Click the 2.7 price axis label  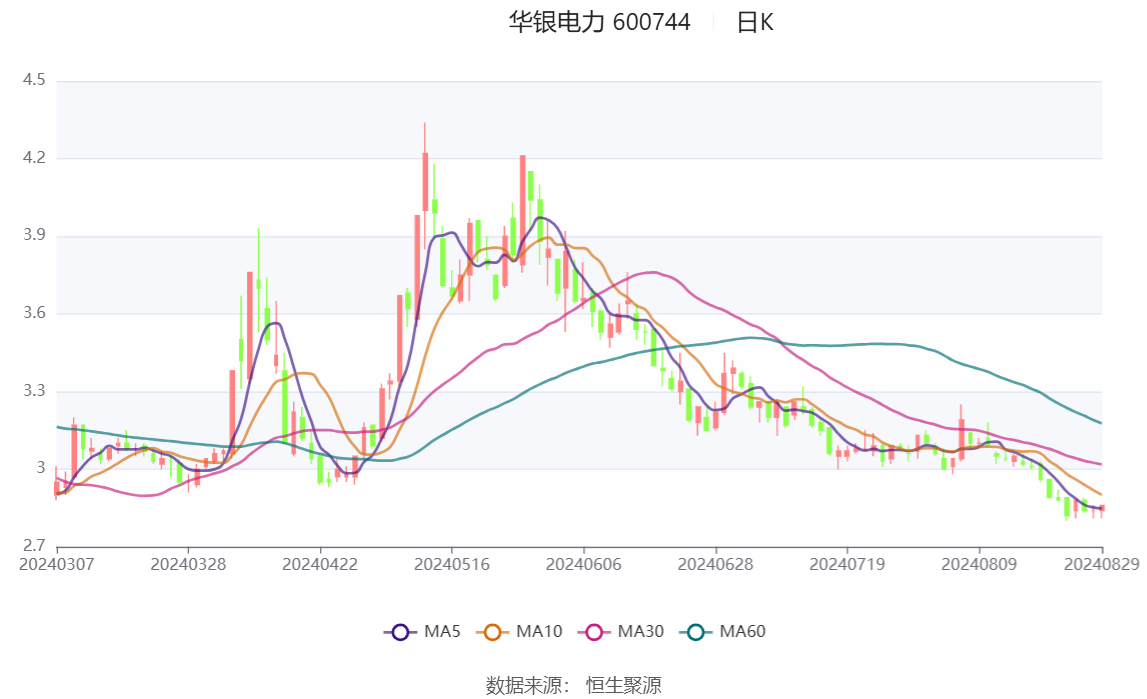coord(34,545)
